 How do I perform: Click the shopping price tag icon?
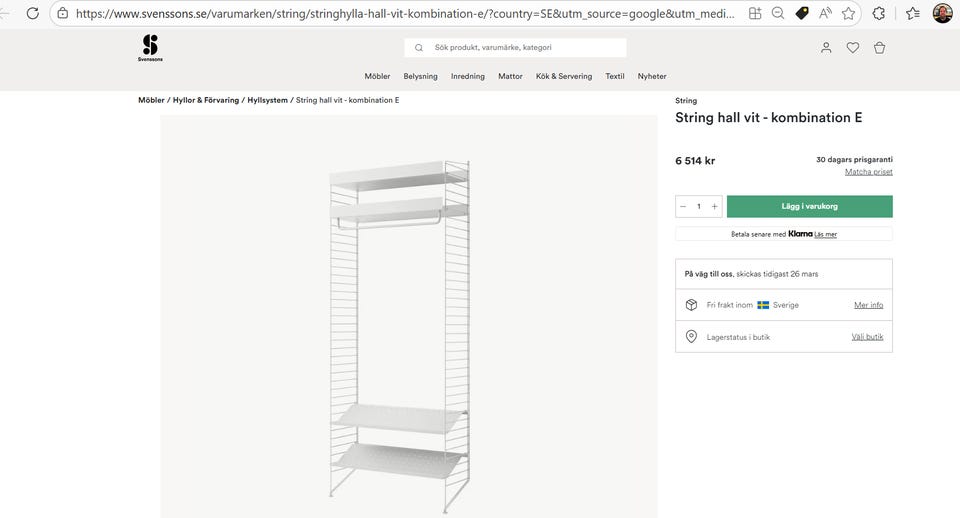point(802,14)
